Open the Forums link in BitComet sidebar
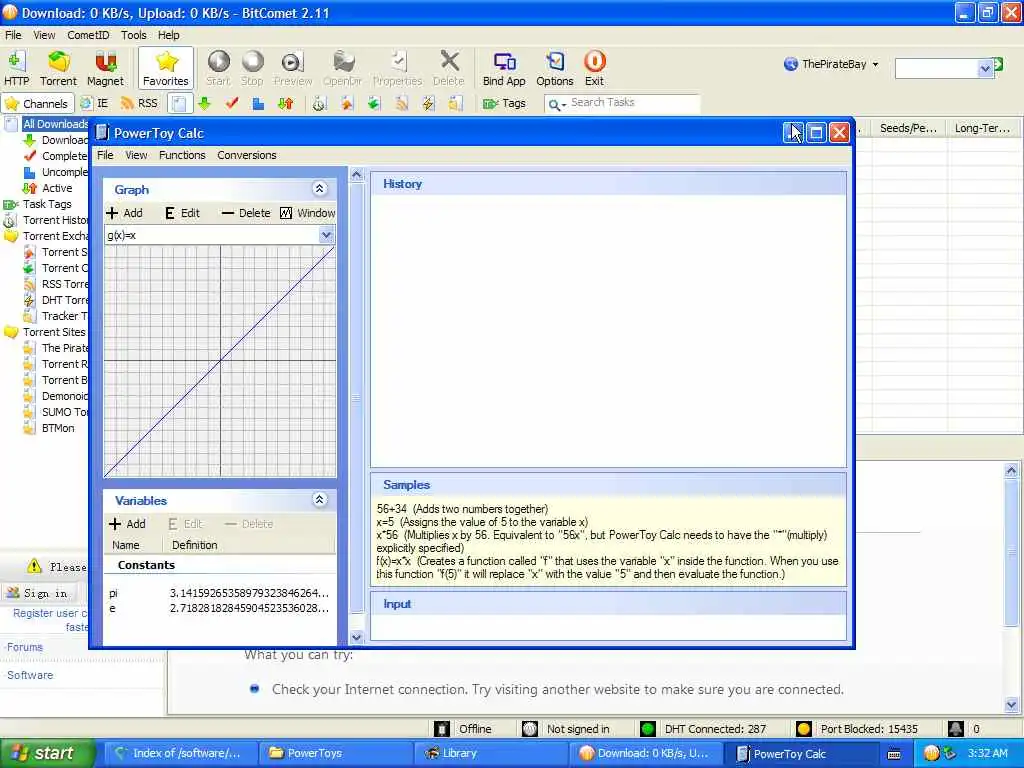Image resolution: width=1024 pixels, height=768 pixels. [24, 647]
